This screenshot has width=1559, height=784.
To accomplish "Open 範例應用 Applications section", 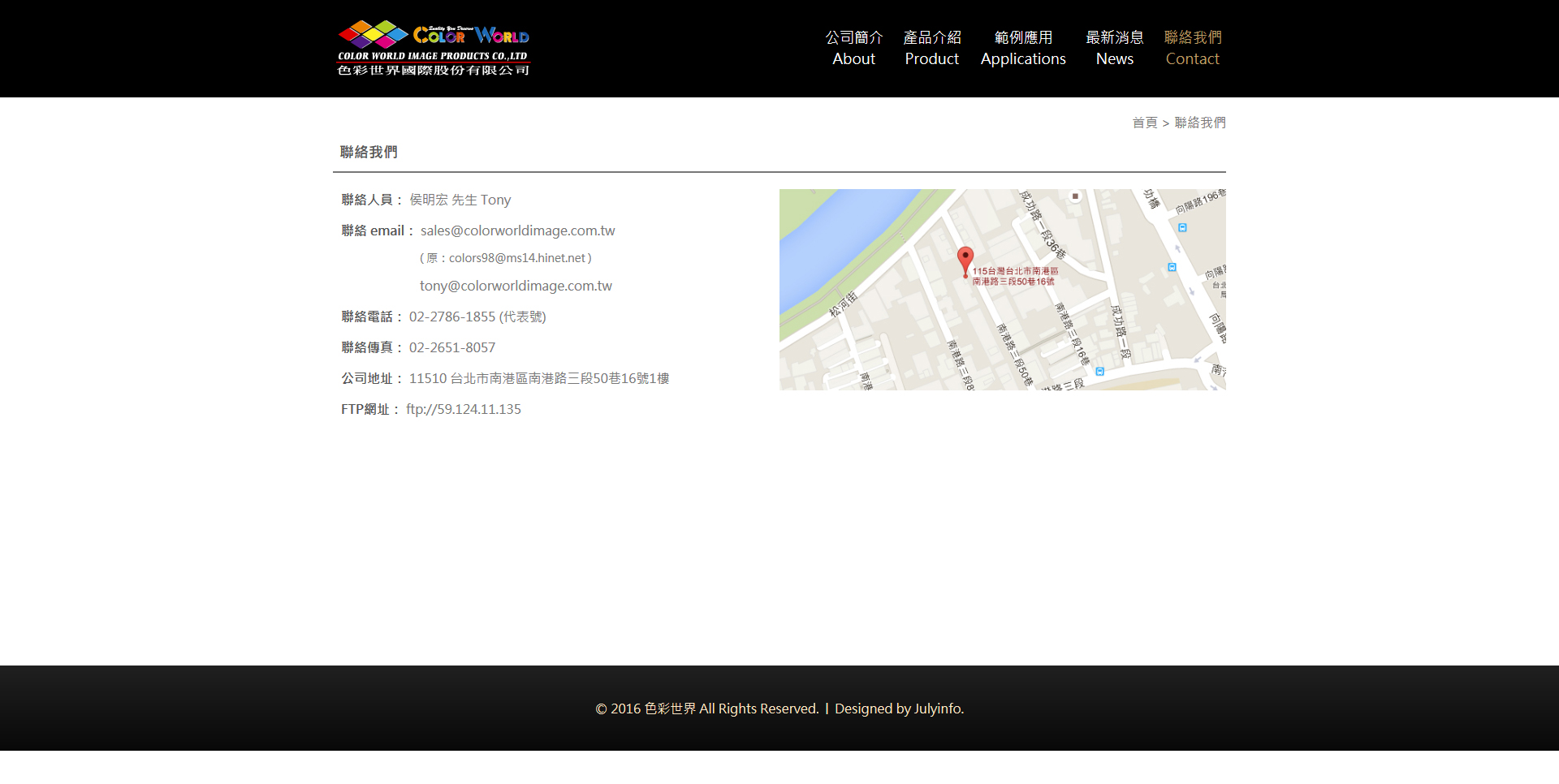I will point(1022,48).
